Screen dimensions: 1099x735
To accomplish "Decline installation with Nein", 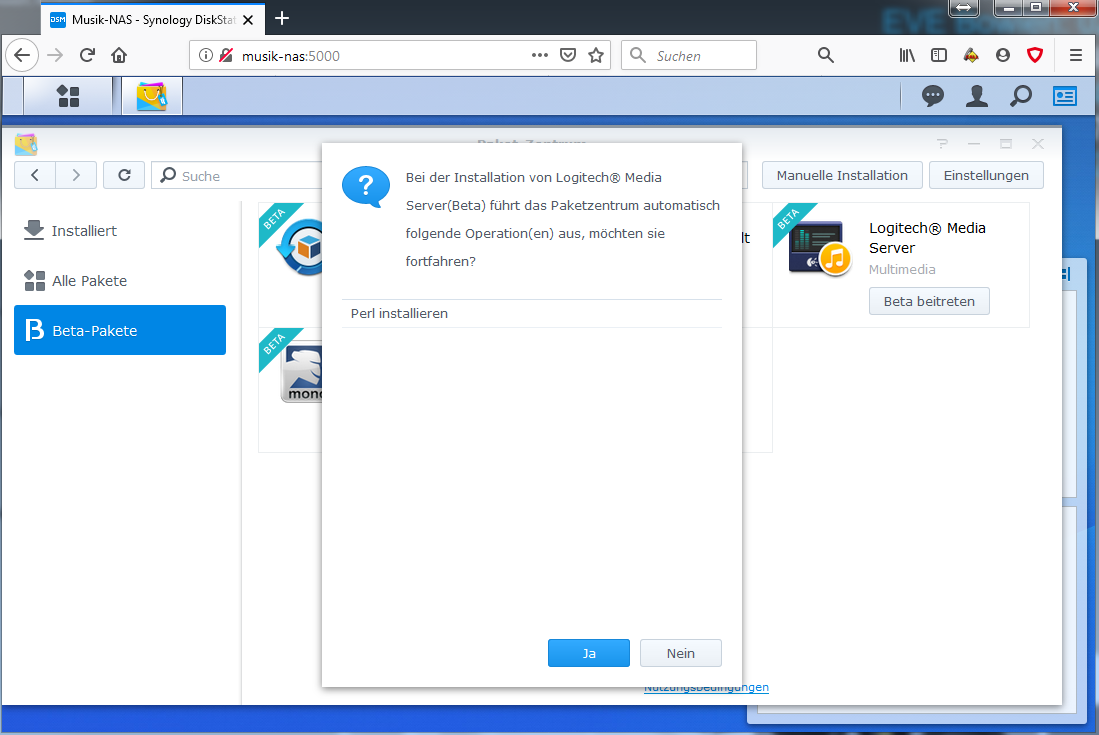I will coord(681,653).
